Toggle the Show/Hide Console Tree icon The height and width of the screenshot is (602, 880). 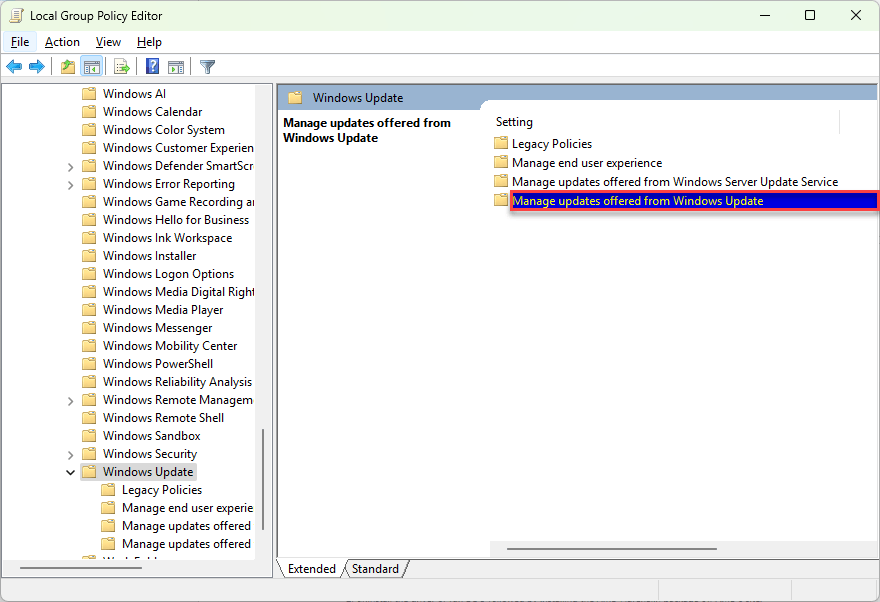pyautogui.click(x=91, y=67)
